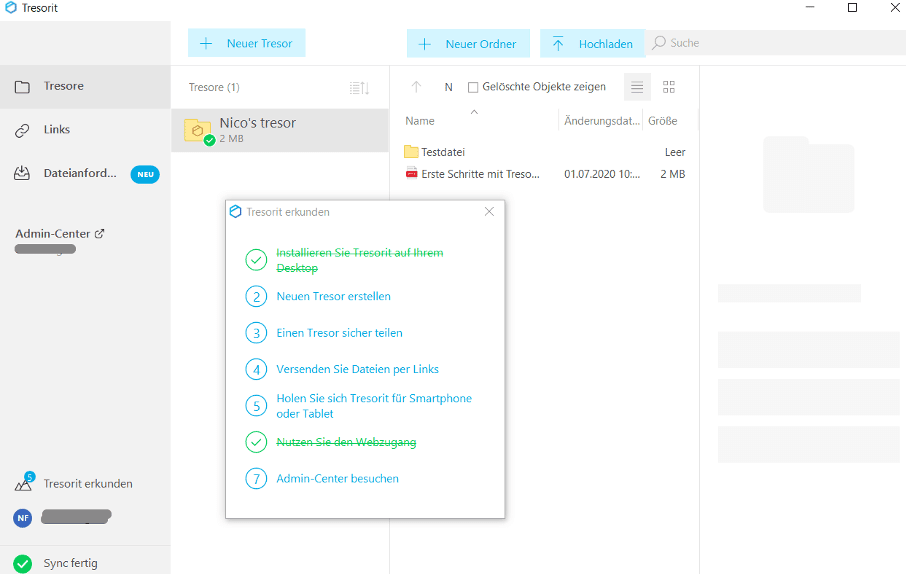This screenshot has width=906, height=574.
Task: Click the Tresorit logo in the dialog title
Action: point(235,212)
